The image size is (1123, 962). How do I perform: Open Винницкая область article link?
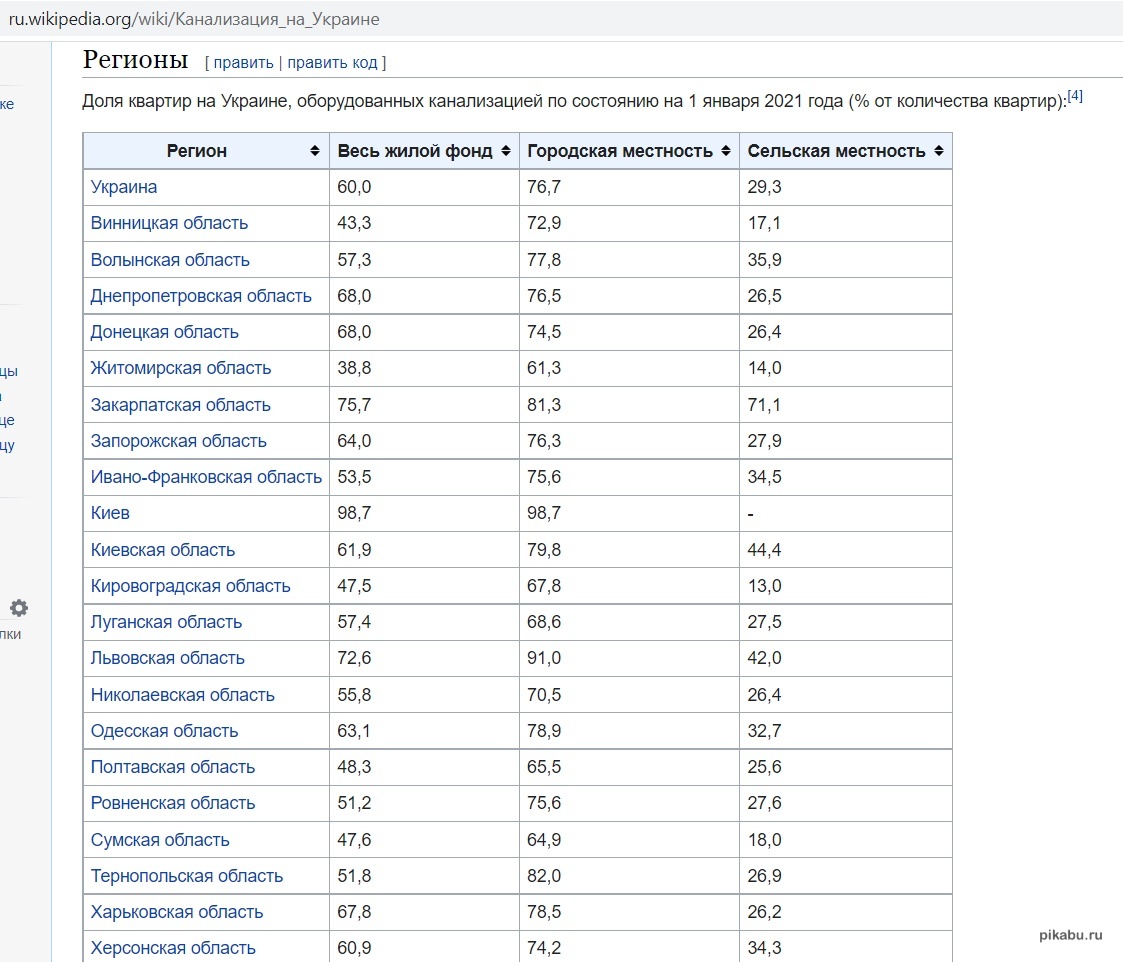coord(169,223)
